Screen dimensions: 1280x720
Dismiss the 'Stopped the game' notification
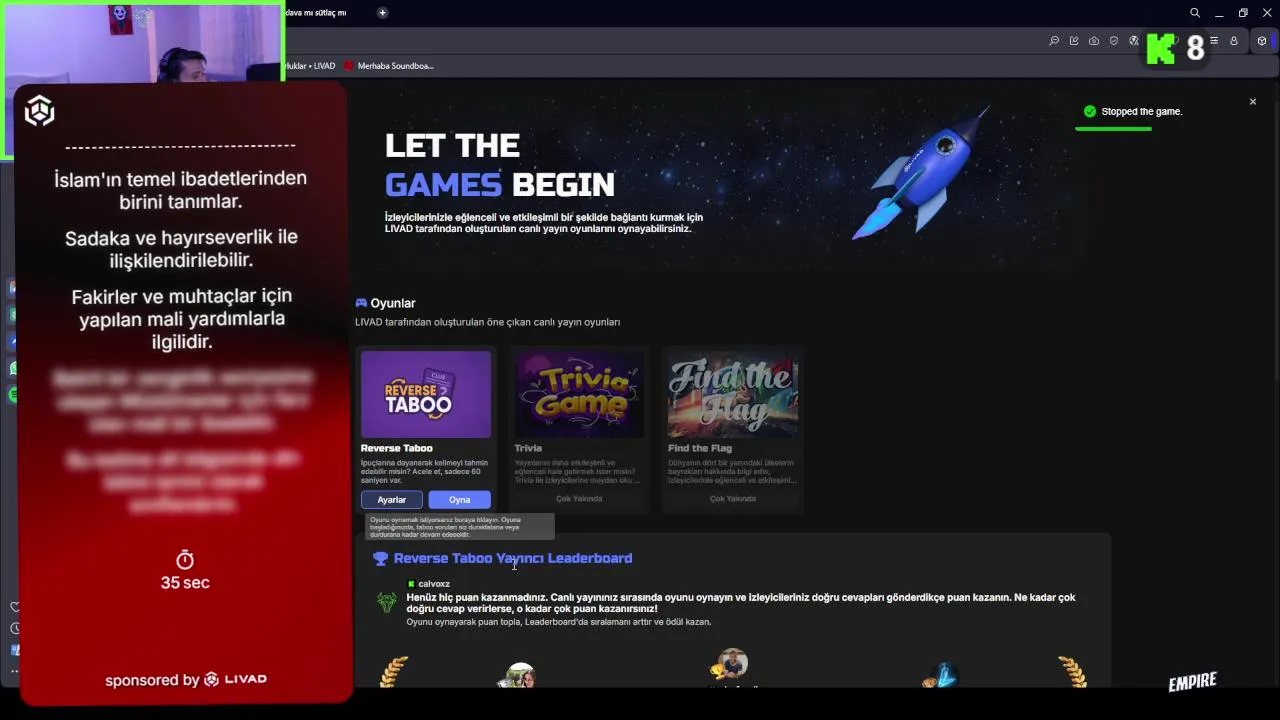coord(1252,102)
